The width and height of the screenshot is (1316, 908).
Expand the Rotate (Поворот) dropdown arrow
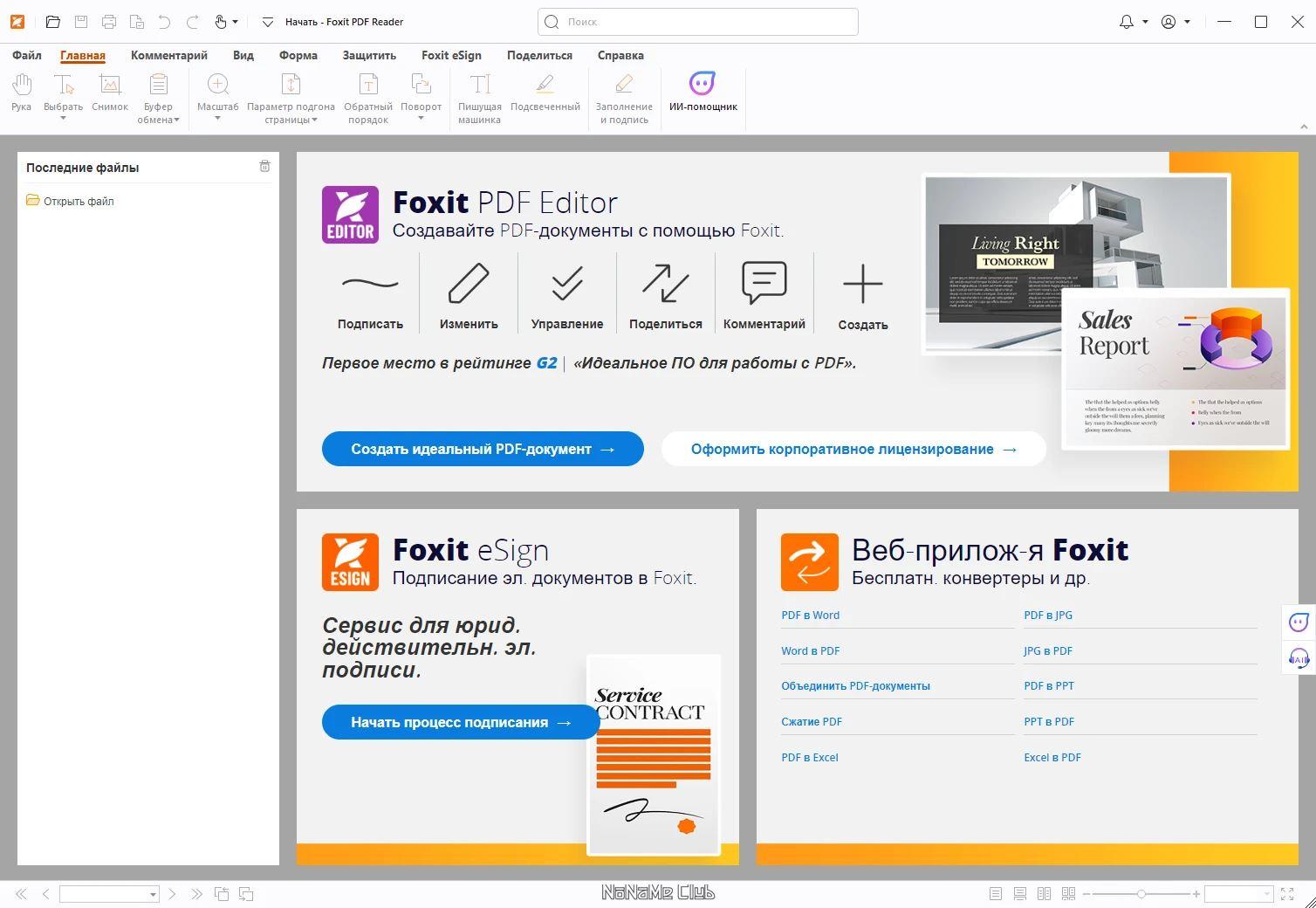421,118
